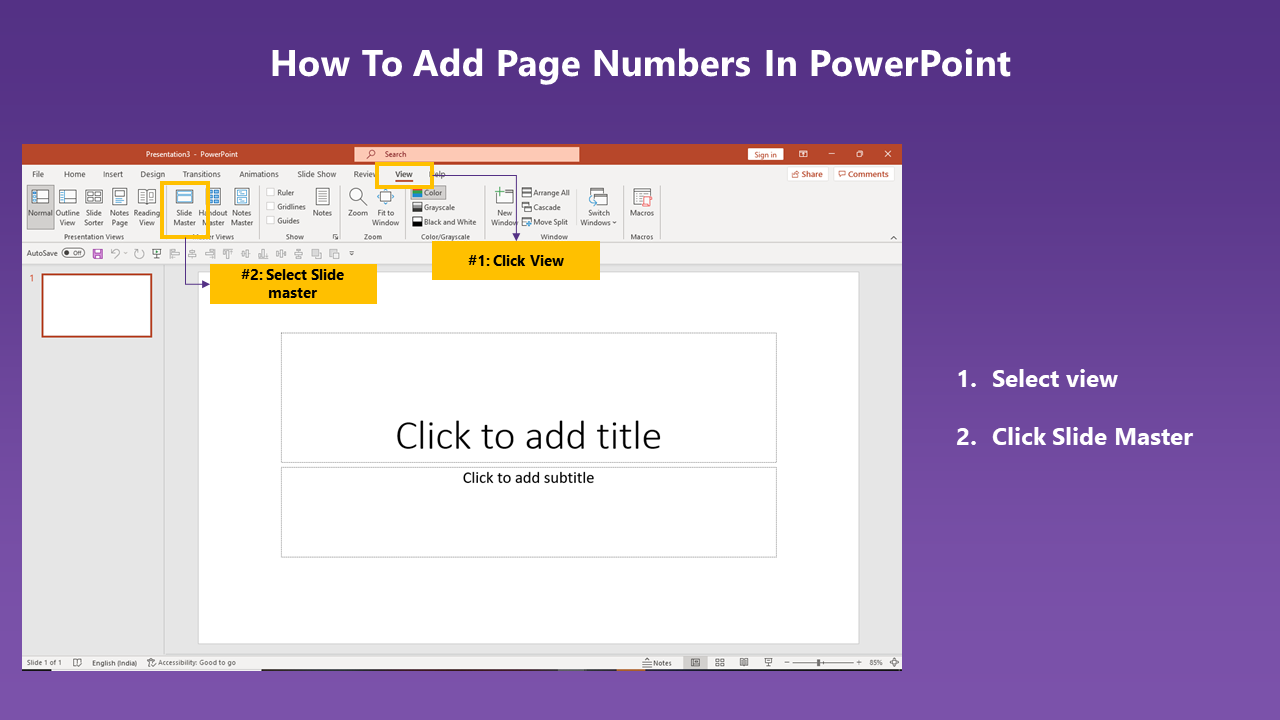Select Reading View icon in status bar
Screen dimensions: 1280x720
pyautogui.click(x=744, y=663)
